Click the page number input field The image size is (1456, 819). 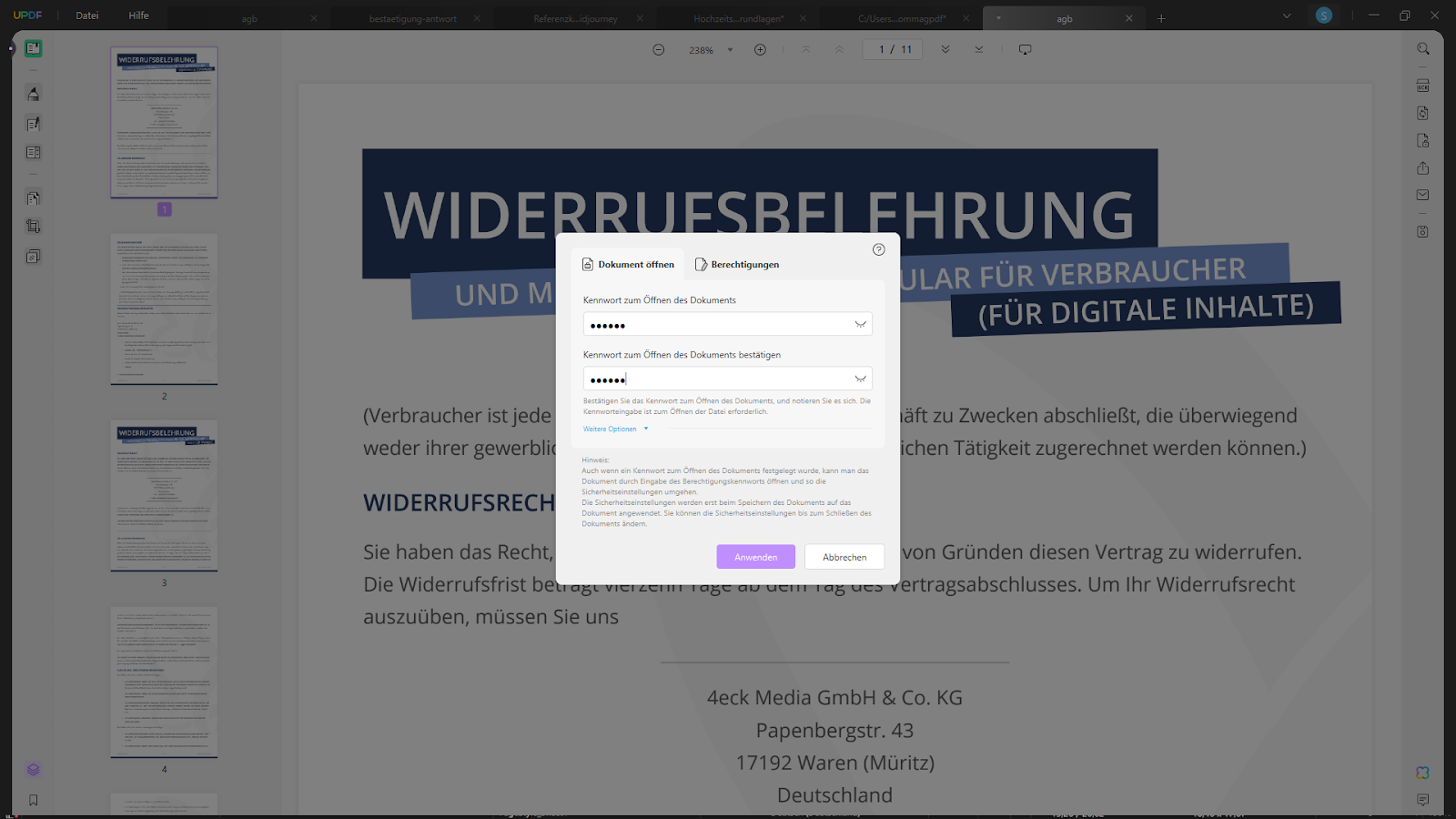coord(892,50)
